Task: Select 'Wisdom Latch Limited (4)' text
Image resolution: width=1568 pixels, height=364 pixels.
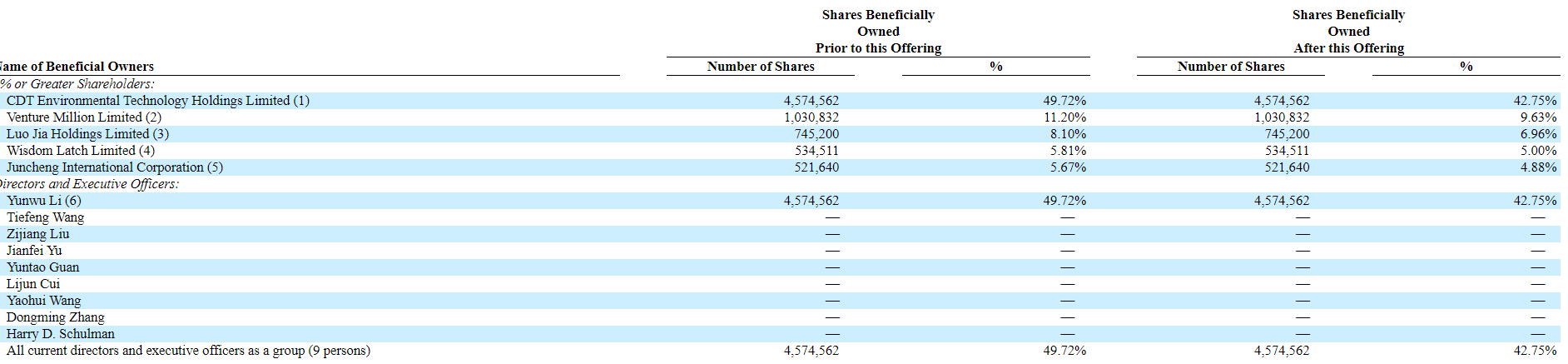Action: coord(81,151)
